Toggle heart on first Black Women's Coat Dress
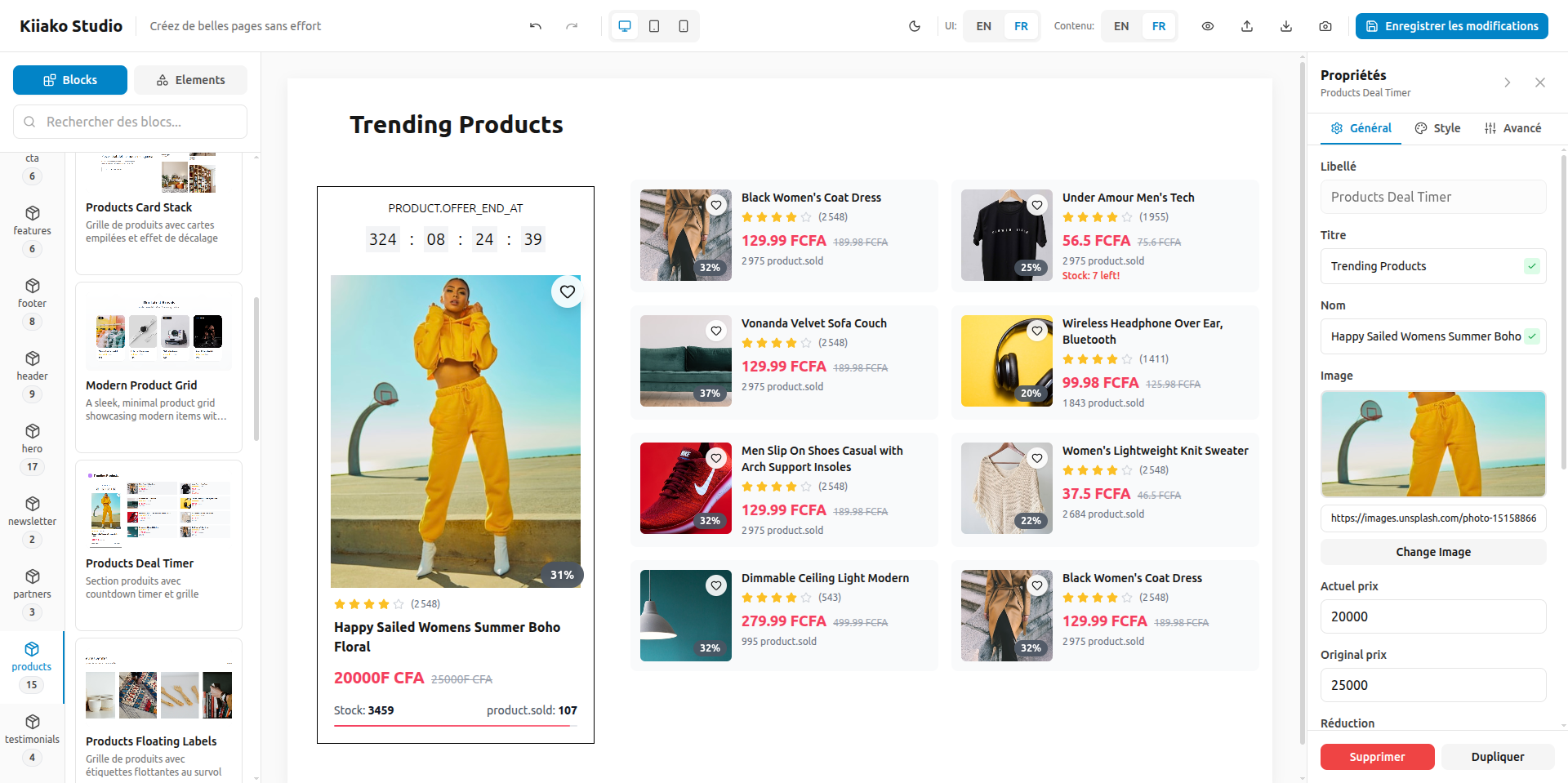The height and width of the screenshot is (783, 1568). pos(716,205)
